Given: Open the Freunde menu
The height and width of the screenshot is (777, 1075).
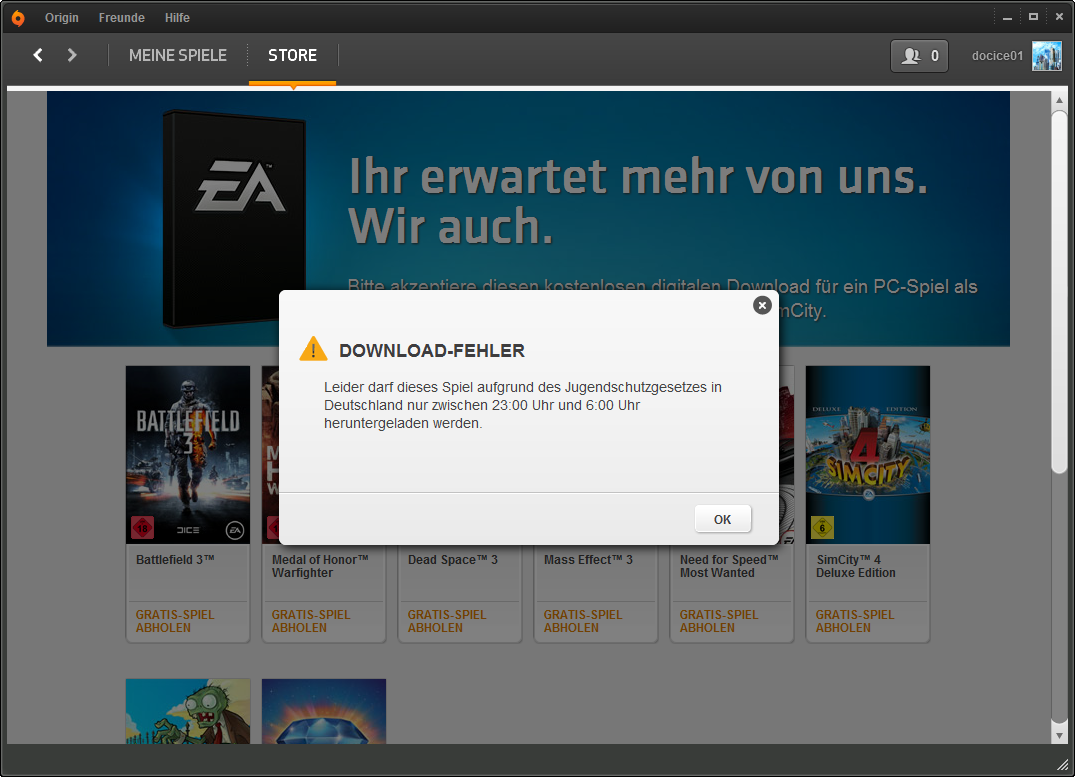Looking at the screenshot, I should click(121, 18).
